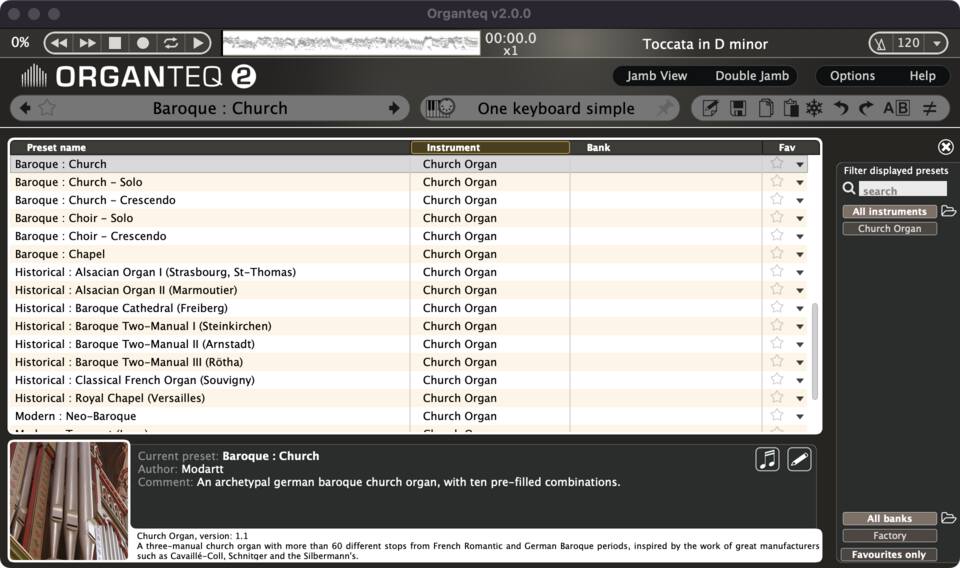Sort by the Fav column header
This screenshot has height=568, width=960.
[x=787, y=147]
